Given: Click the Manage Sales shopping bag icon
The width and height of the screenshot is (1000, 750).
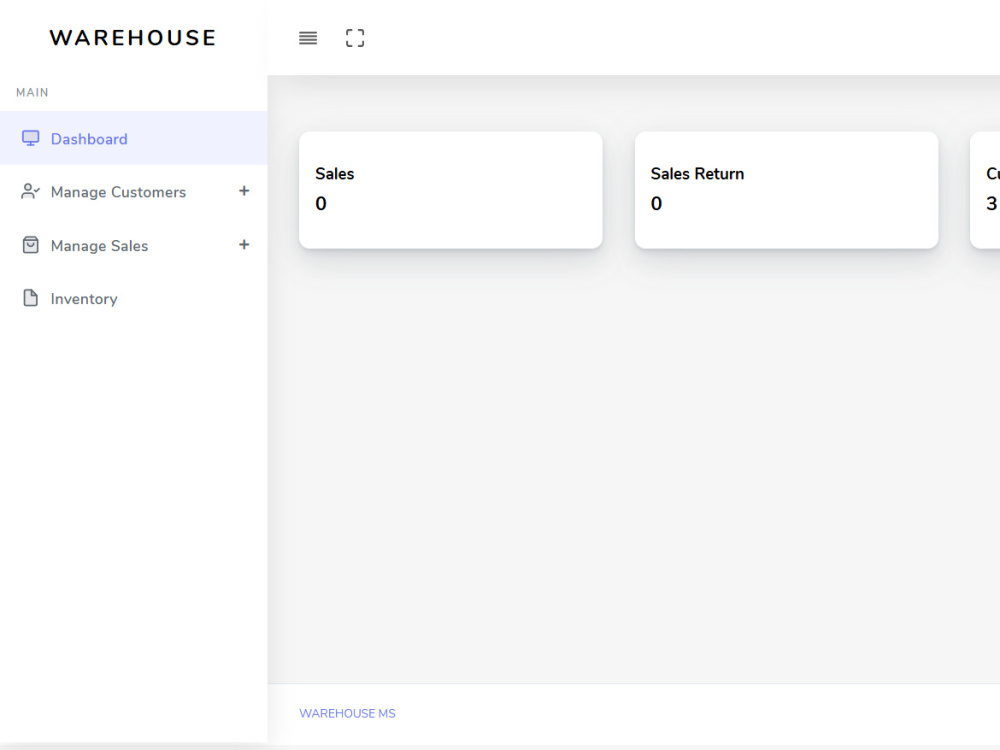Looking at the screenshot, I should (x=30, y=245).
